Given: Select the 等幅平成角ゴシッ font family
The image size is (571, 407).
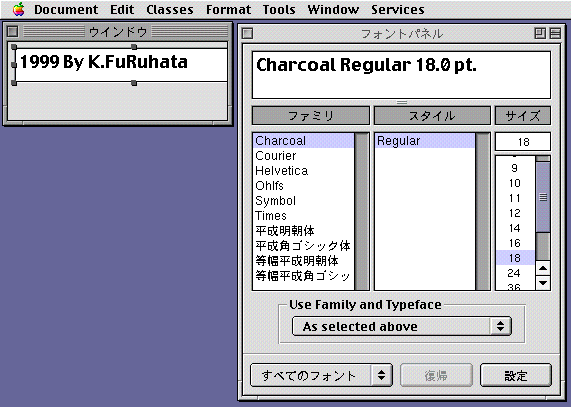Looking at the screenshot, I should tap(303, 276).
